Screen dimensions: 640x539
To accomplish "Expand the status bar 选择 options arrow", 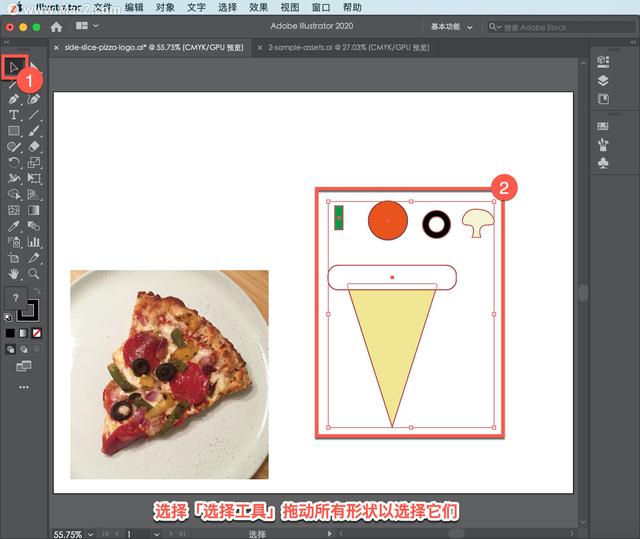I will pyautogui.click(x=329, y=534).
